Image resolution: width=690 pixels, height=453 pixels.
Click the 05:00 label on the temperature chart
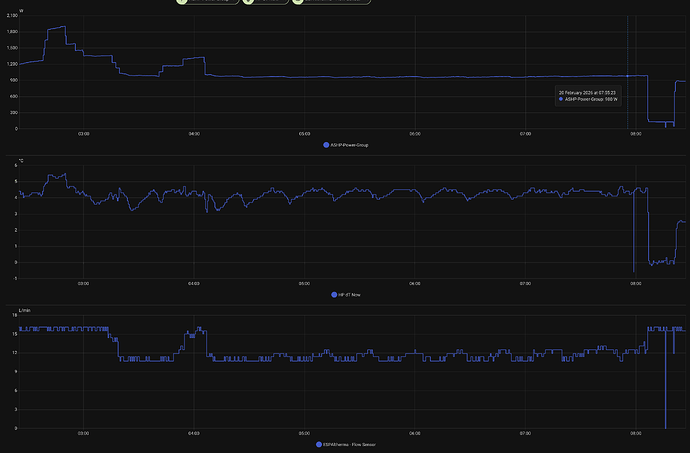[x=304, y=283]
